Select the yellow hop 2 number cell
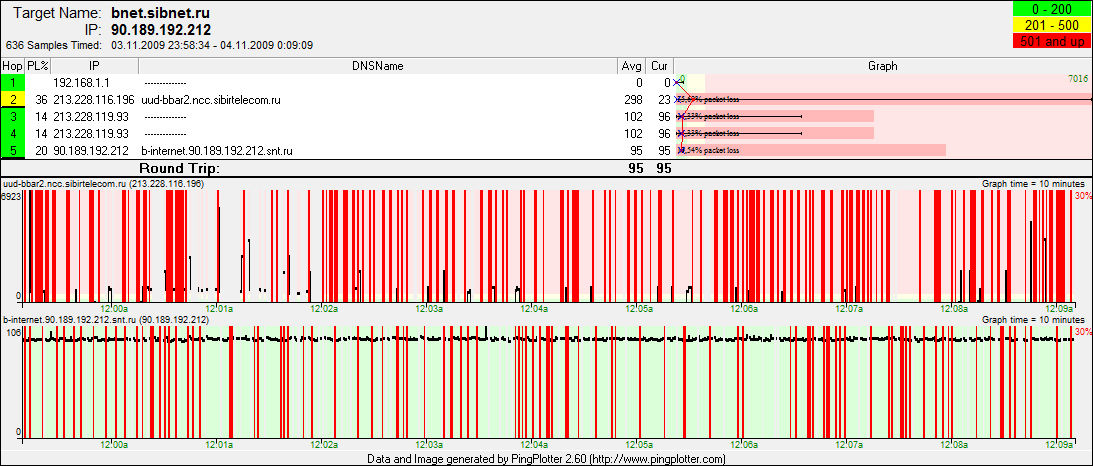 [x=13, y=100]
